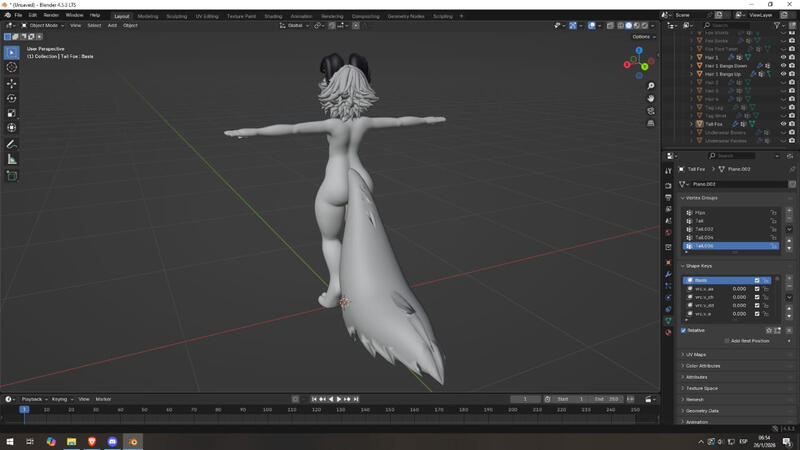Open the Tool properties tab icon

point(668,171)
